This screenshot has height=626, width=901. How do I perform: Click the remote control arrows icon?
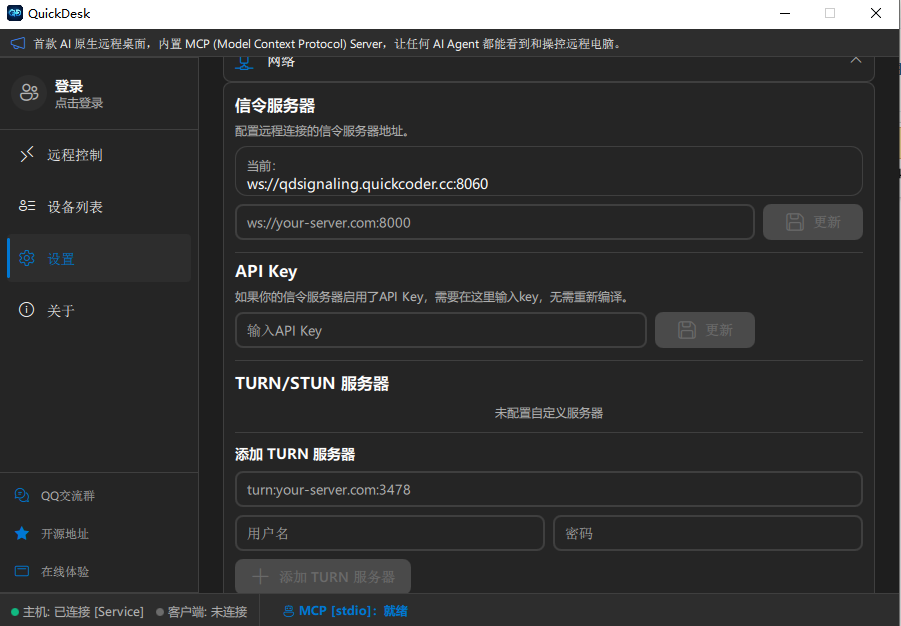[26, 155]
